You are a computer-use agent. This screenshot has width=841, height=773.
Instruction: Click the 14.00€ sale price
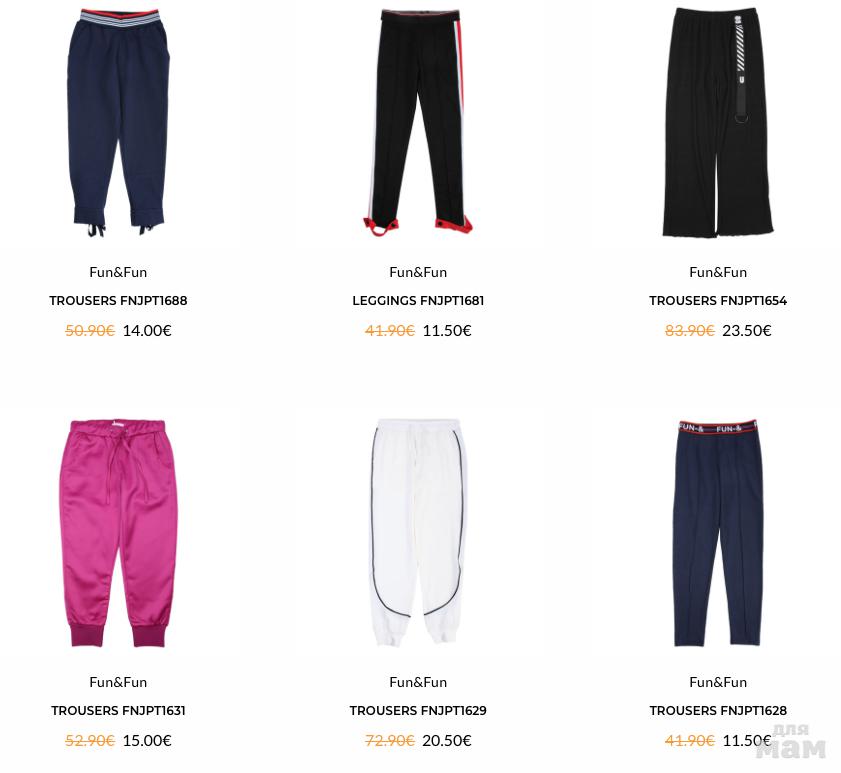coord(147,330)
